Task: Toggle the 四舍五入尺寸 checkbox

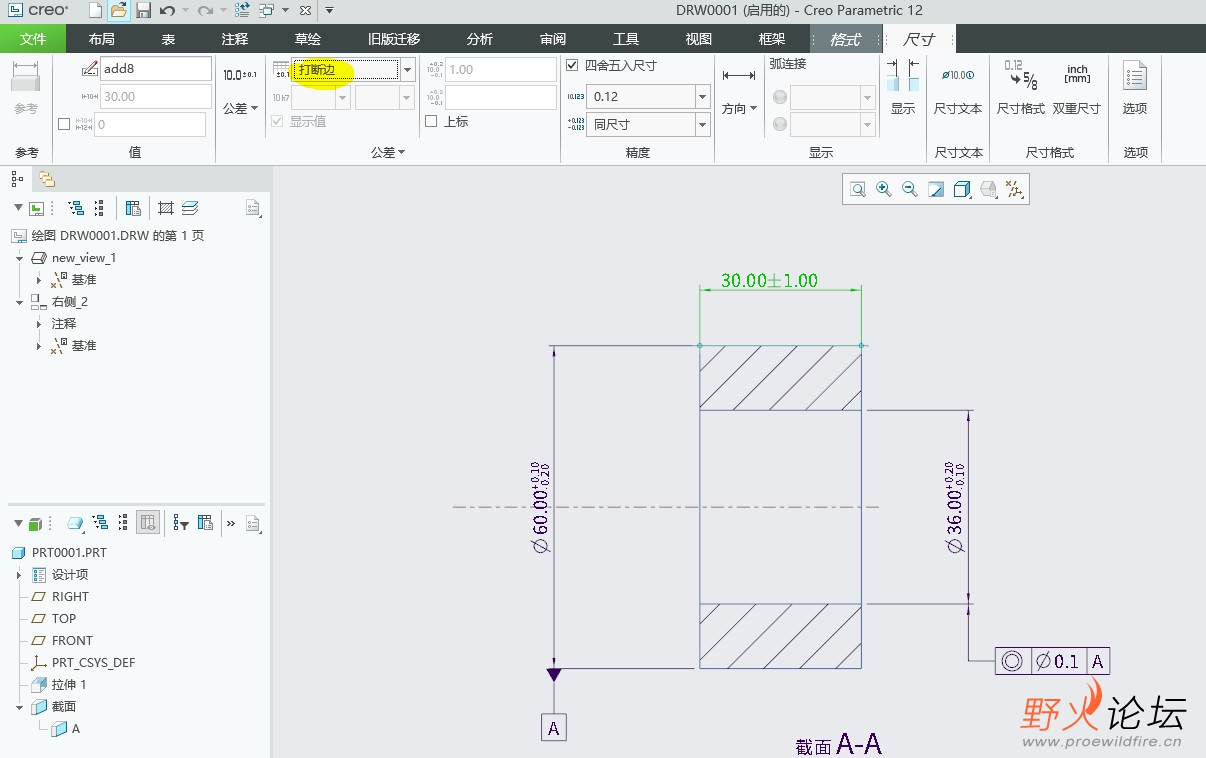Action: pyautogui.click(x=572, y=65)
